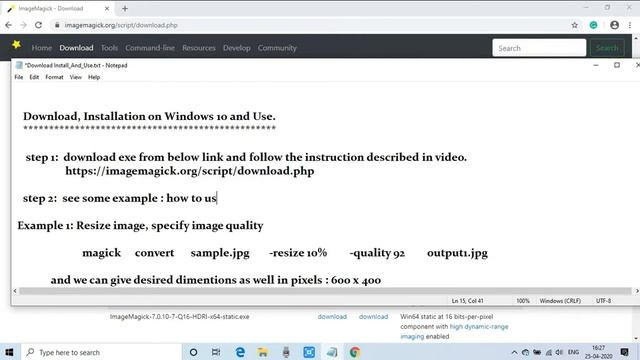Click 'UTF-8' encoding status entry
This screenshot has width=640, height=360.
603,301
